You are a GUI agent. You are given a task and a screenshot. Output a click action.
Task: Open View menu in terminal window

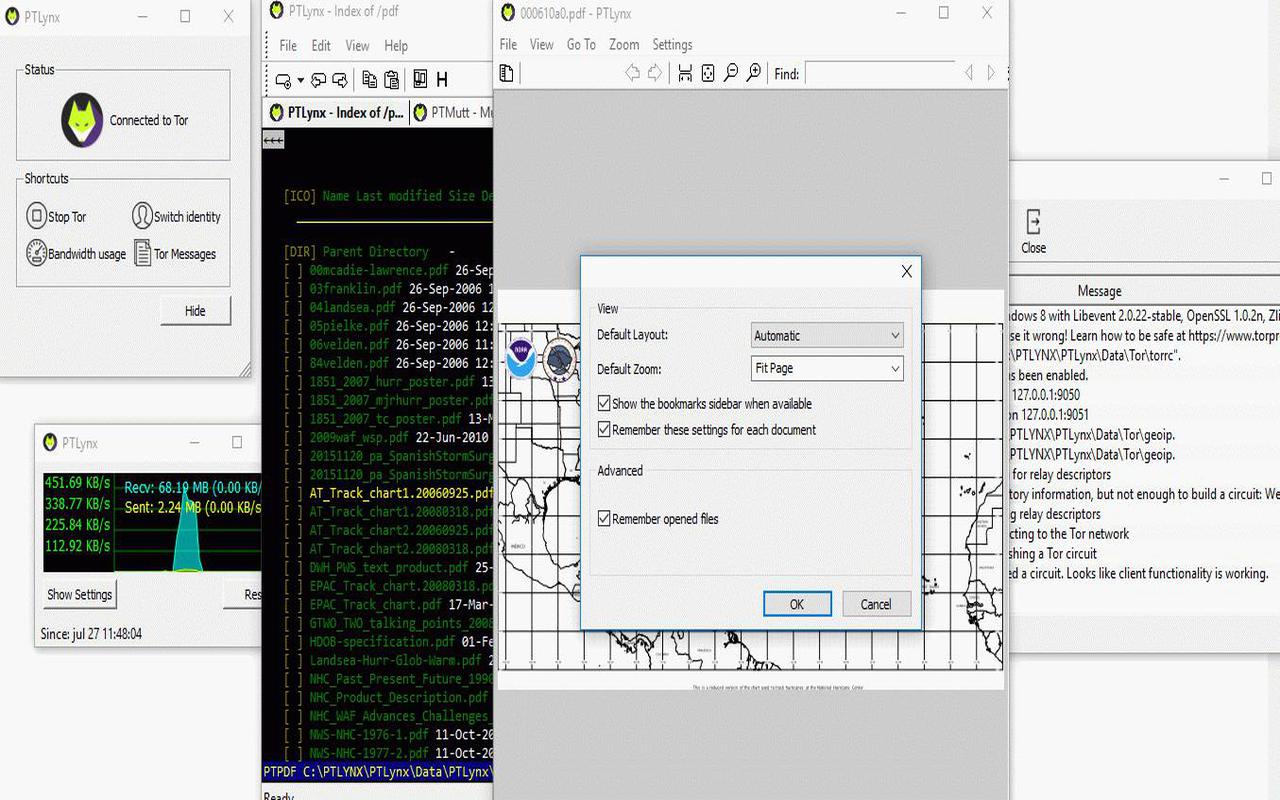tap(357, 46)
